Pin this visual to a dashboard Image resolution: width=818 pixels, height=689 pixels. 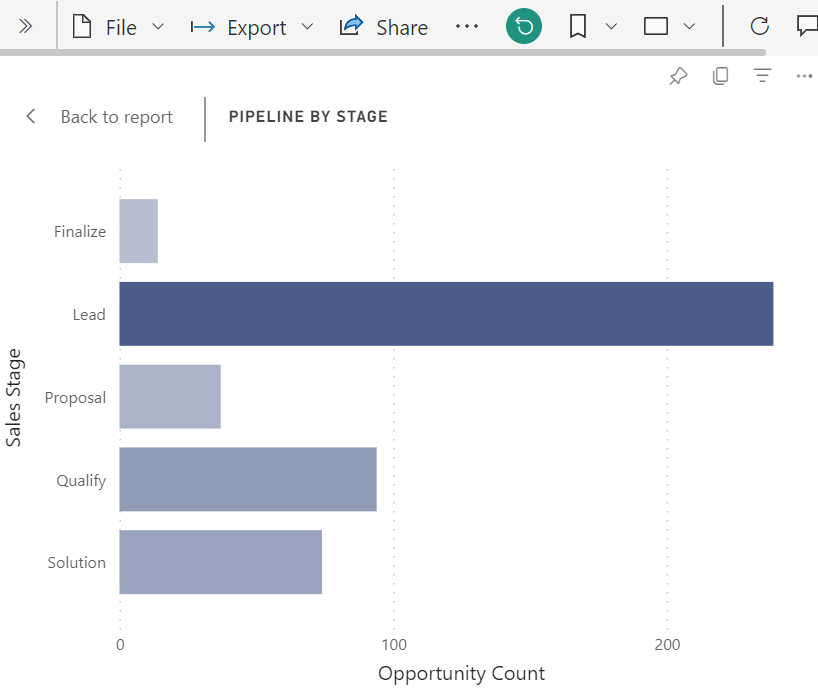click(x=678, y=75)
